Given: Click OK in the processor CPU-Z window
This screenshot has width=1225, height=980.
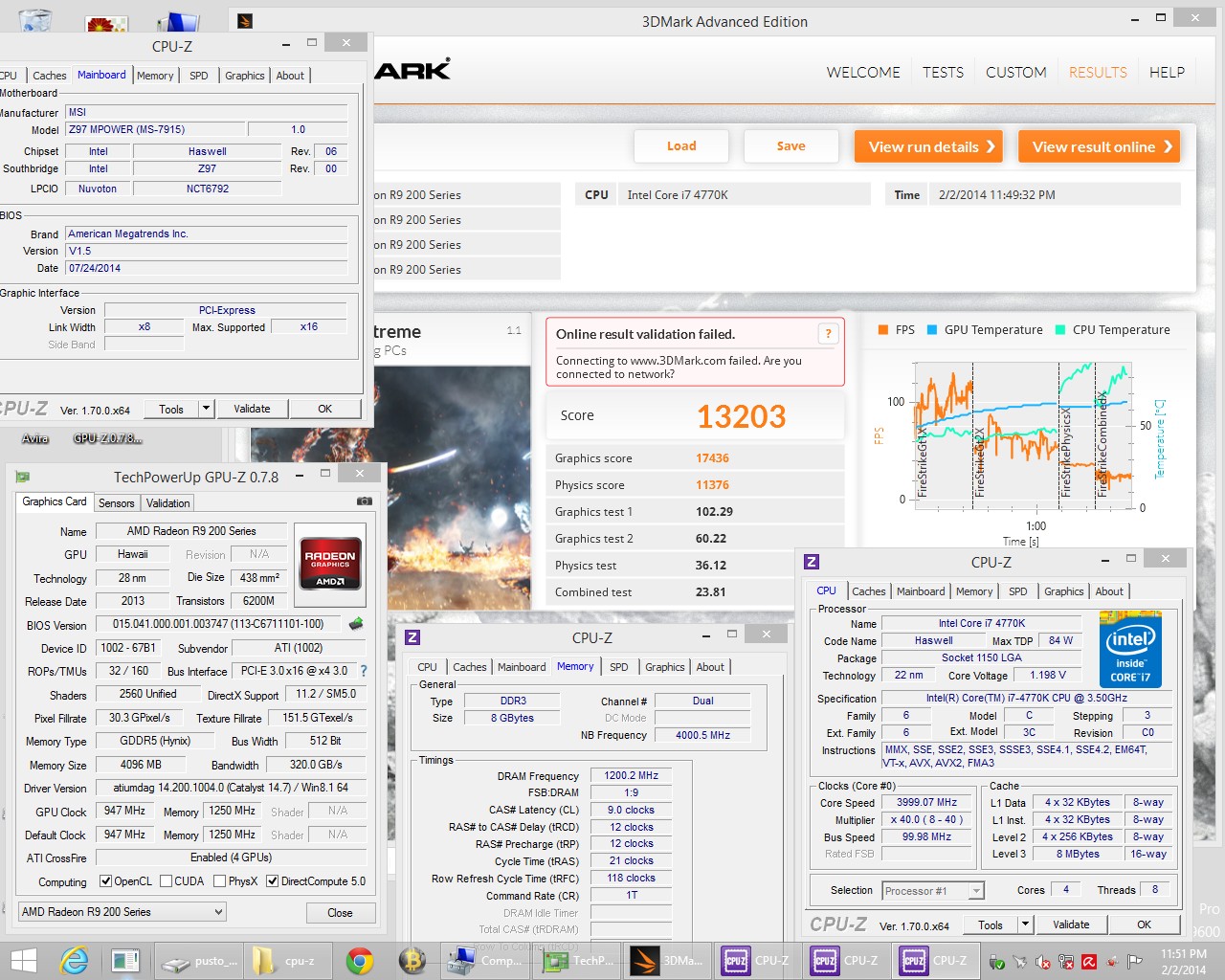Looking at the screenshot, I should [x=1144, y=924].
